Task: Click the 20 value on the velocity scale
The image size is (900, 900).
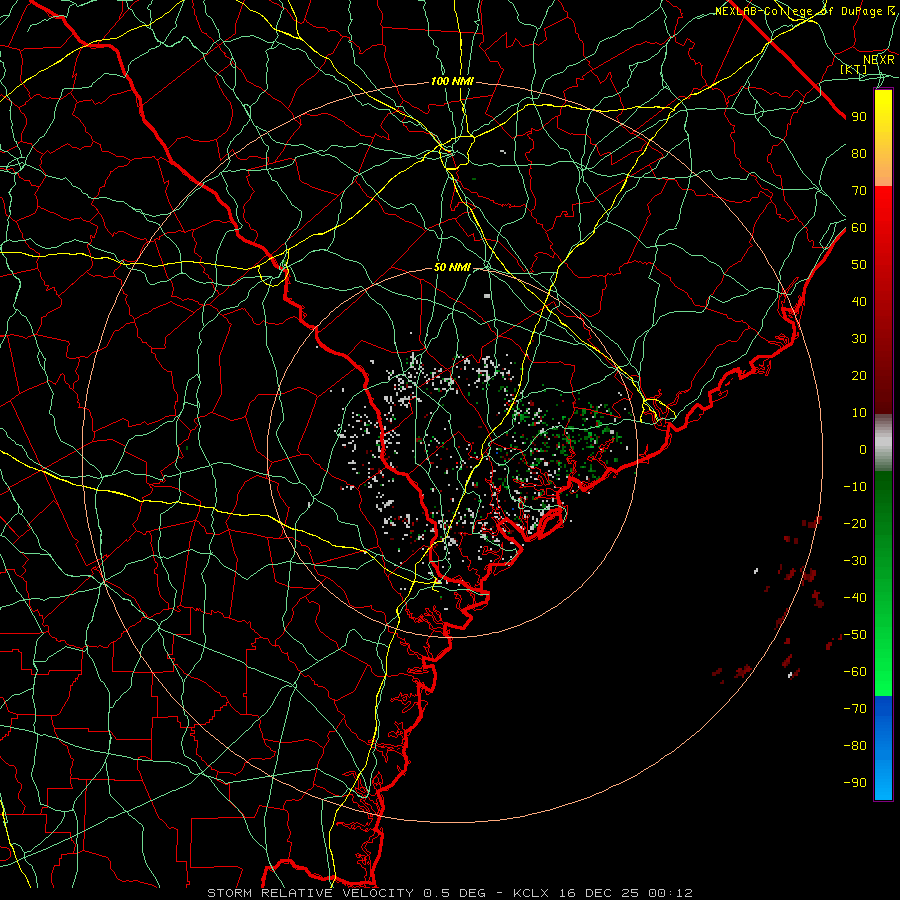Action: [859, 375]
